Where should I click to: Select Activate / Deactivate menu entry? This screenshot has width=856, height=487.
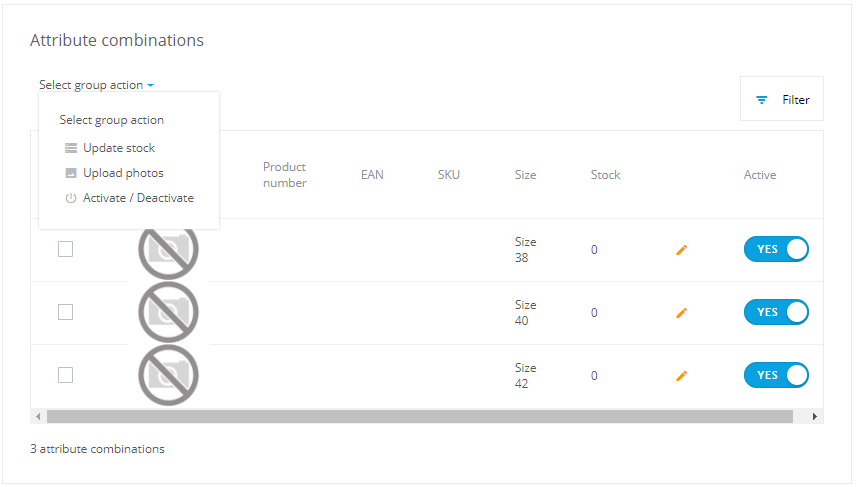(138, 198)
